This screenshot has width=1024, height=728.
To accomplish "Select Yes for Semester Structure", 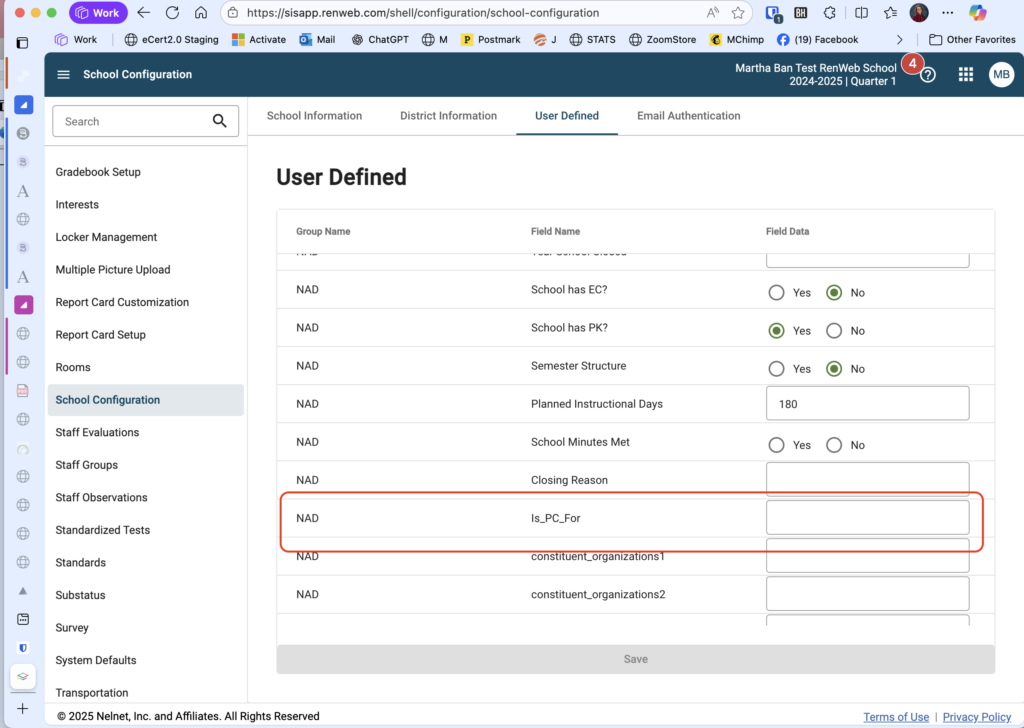I will point(777,369).
